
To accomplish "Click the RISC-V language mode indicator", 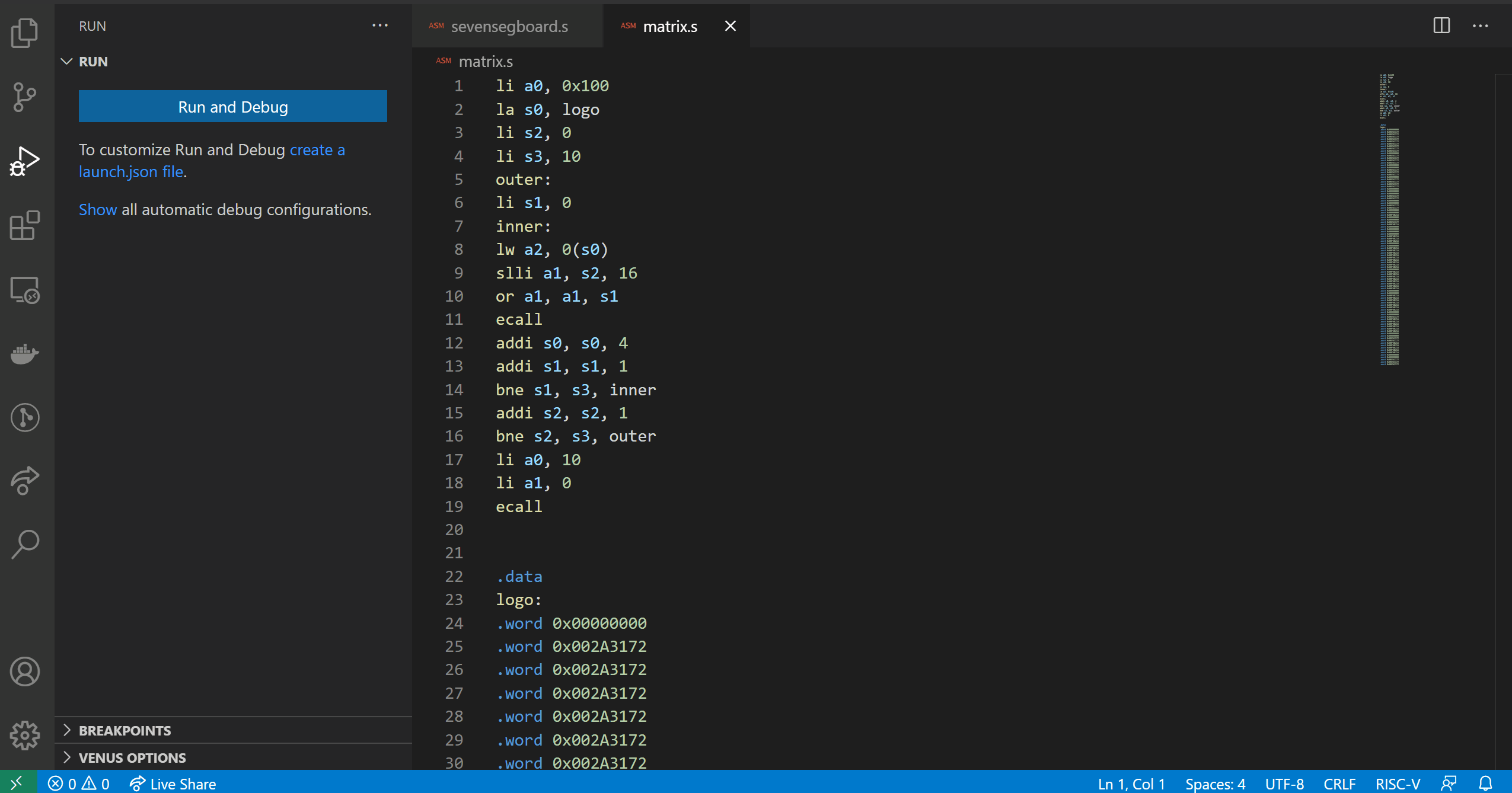I will (x=1397, y=784).
